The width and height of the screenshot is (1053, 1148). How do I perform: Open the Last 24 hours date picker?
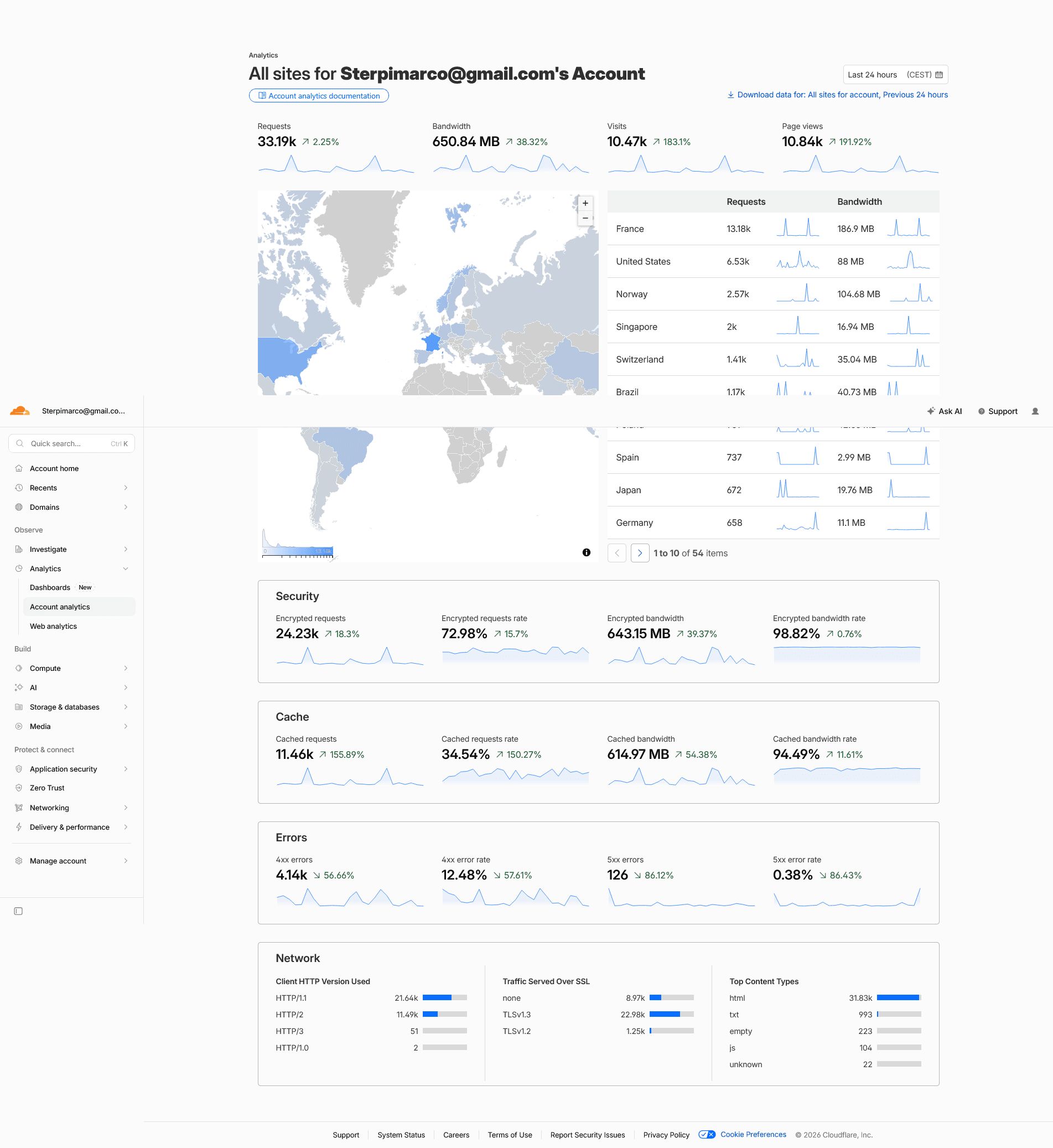[895, 75]
